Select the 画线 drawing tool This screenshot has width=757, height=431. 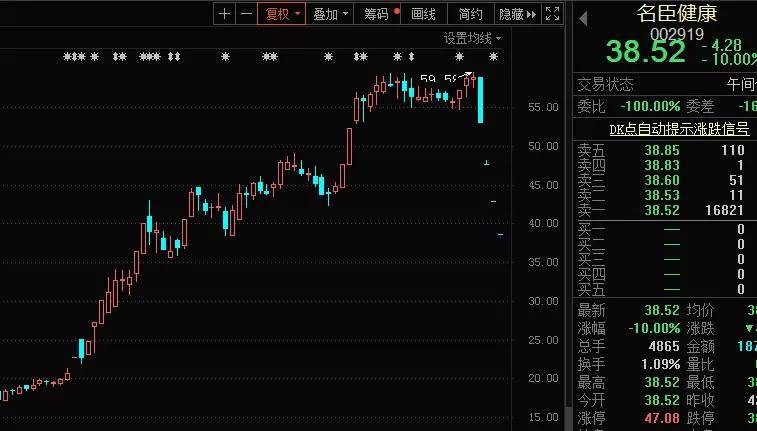pos(423,14)
